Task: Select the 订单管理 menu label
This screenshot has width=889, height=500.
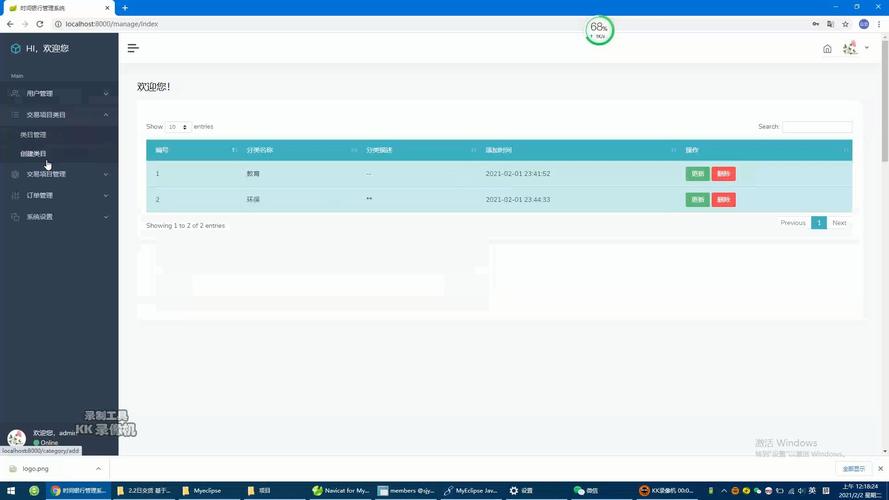Action: point(40,196)
